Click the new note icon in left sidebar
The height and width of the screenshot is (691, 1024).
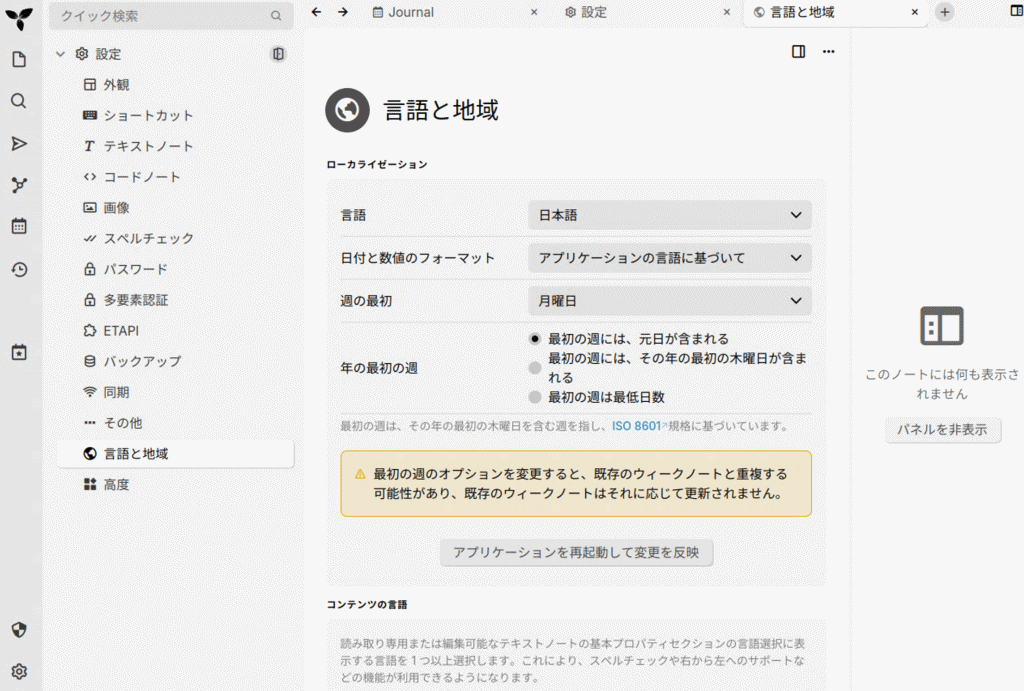pos(19,60)
